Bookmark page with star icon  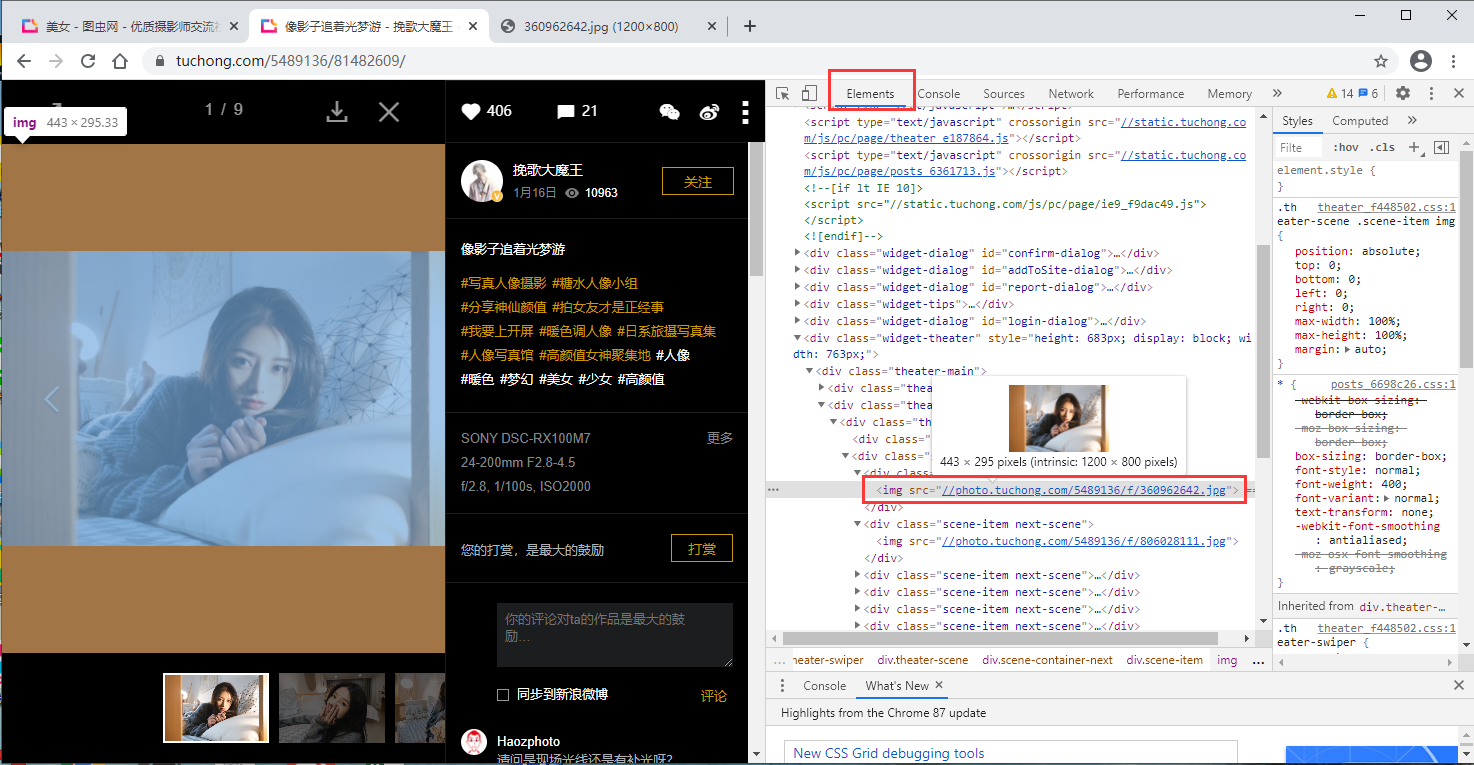(1381, 61)
